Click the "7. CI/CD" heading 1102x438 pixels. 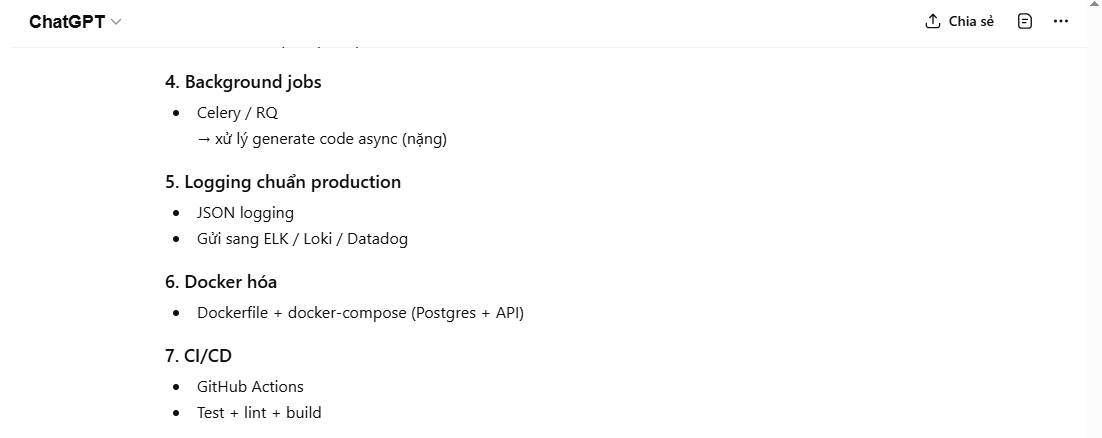coord(199,356)
